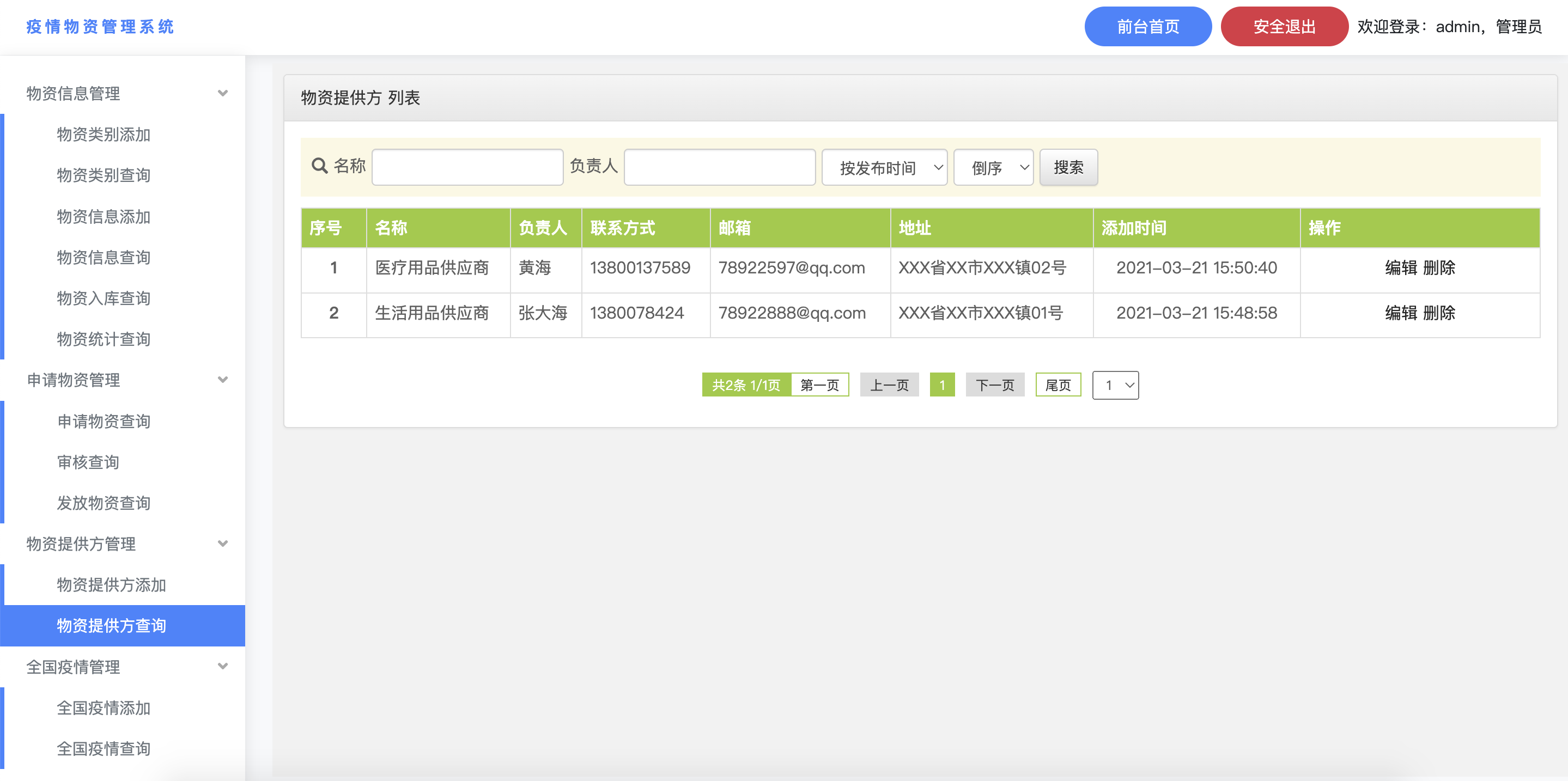Viewport: 1568px width, 781px height.
Task: Open 申请物资查询 in sidebar
Action: pyautogui.click(x=104, y=421)
